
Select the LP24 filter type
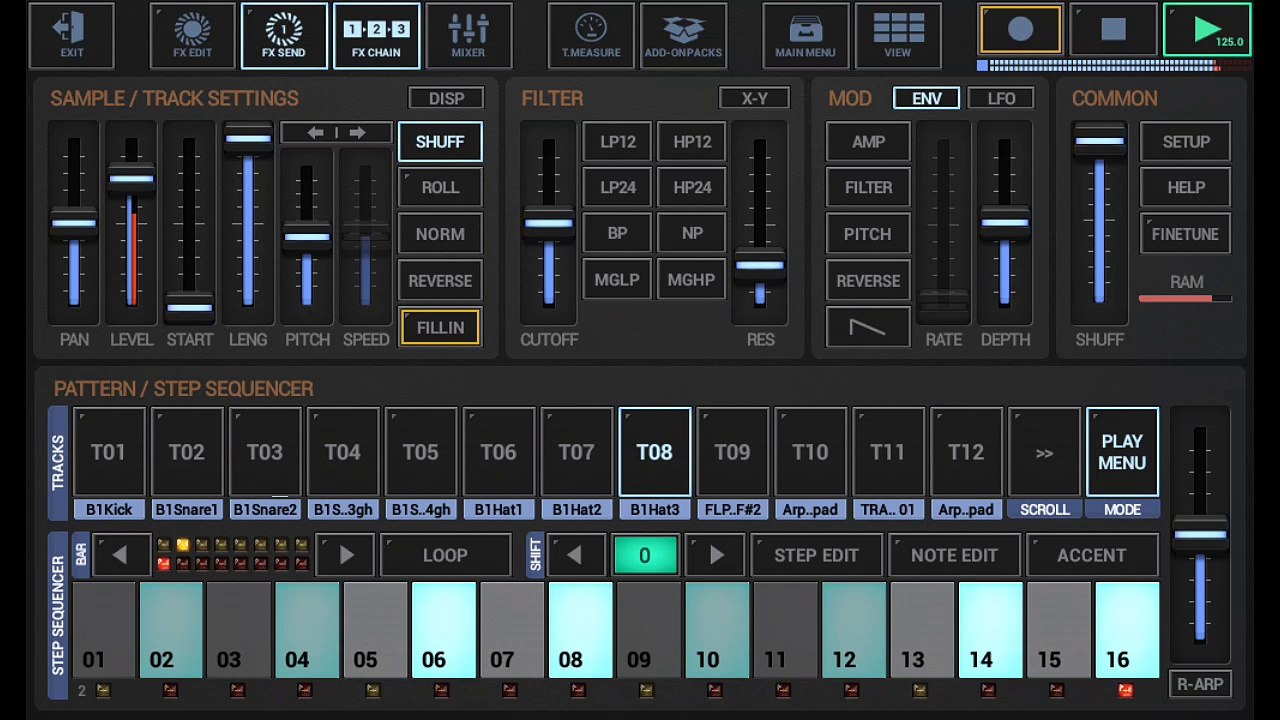pyautogui.click(x=617, y=188)
